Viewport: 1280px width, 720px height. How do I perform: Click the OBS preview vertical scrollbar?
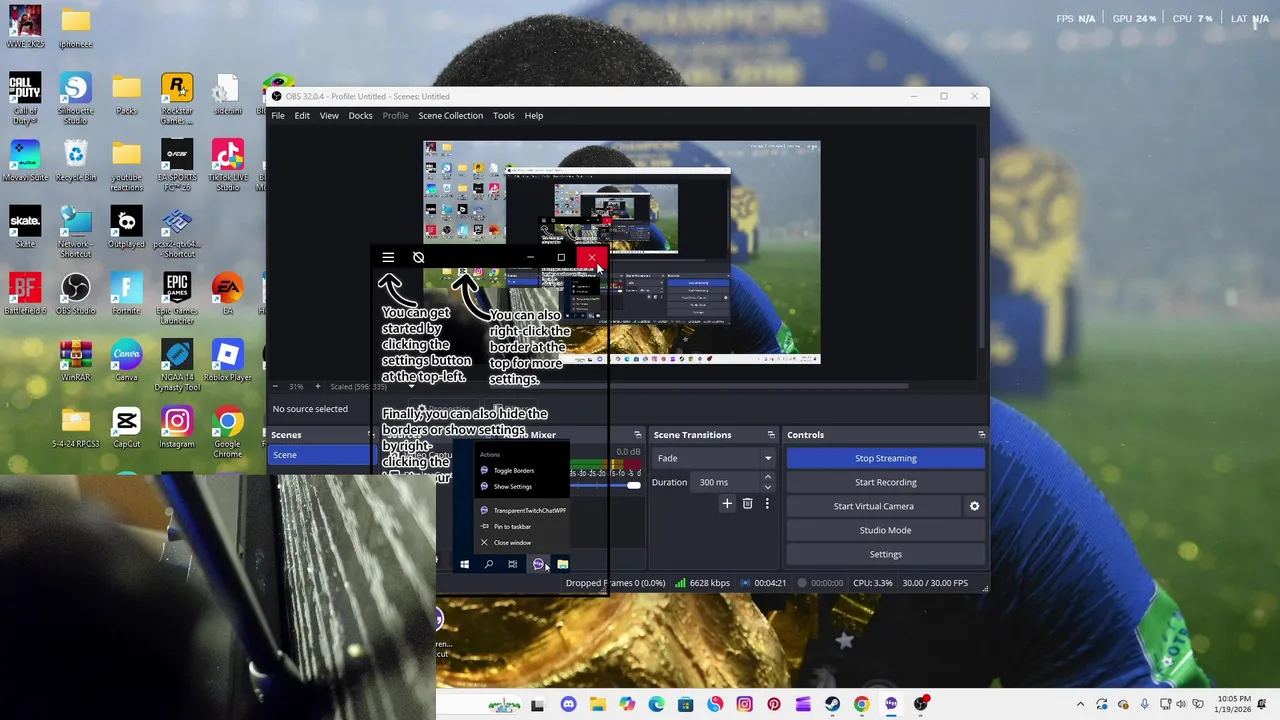983,250
